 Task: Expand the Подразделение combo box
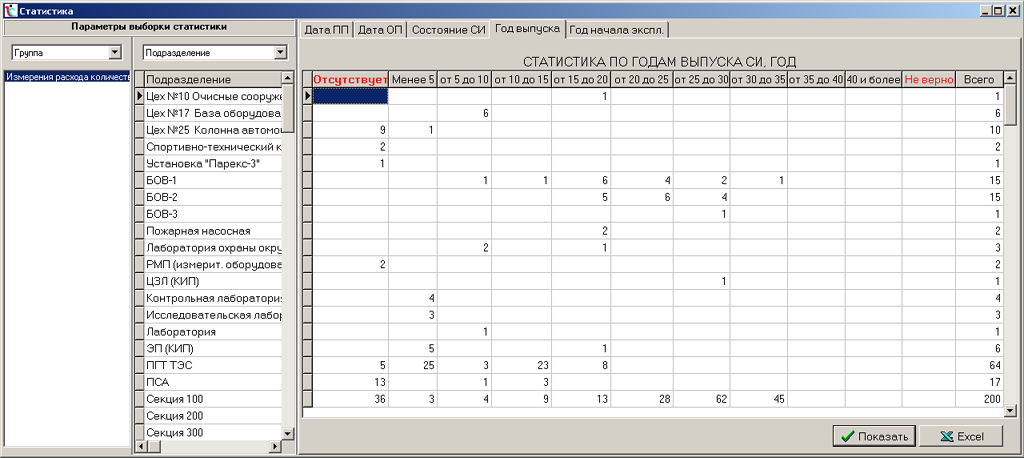click(278, 51)
